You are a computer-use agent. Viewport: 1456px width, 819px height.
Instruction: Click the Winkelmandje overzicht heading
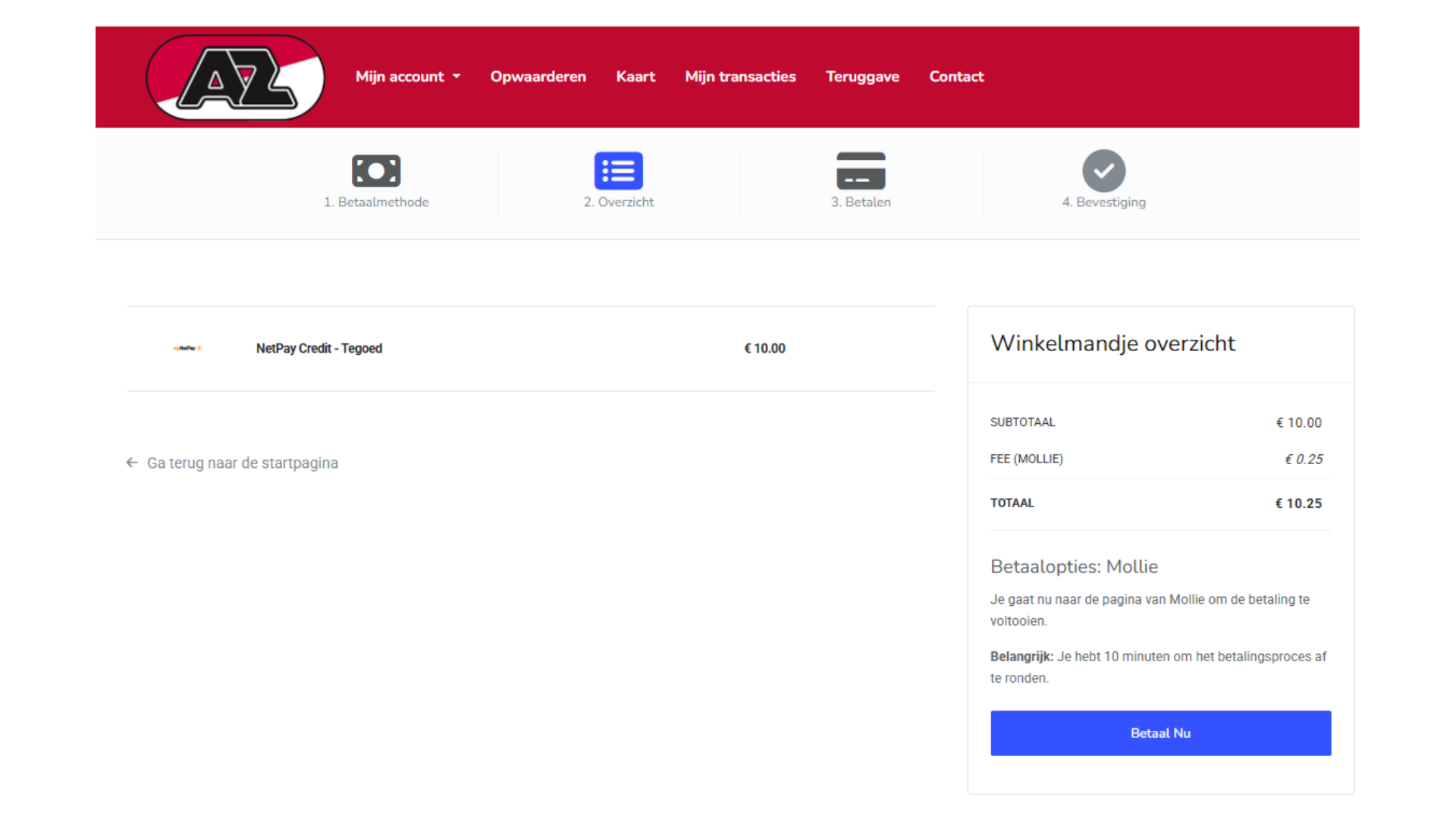point(1112,344)
